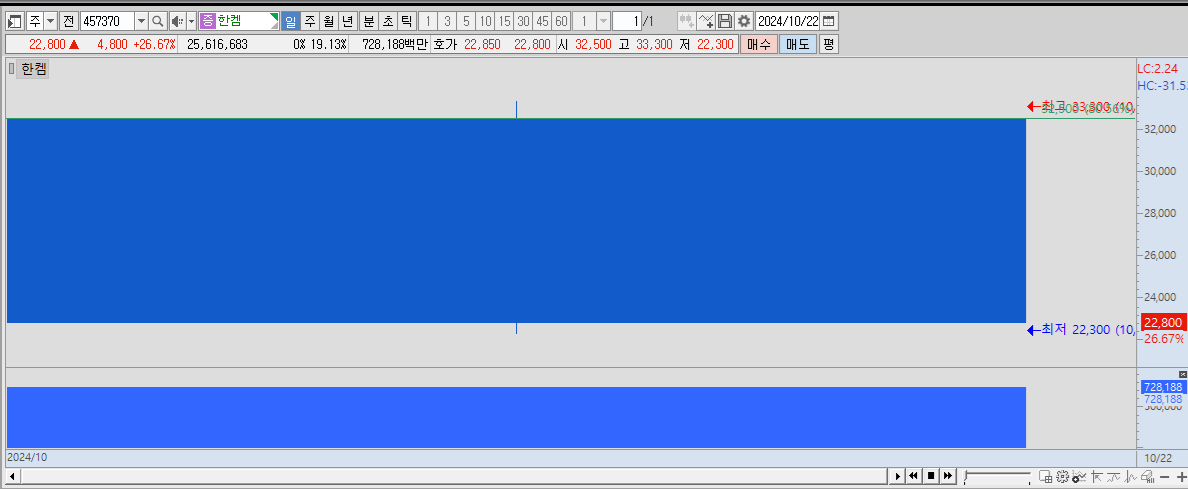Viewport: 1188px width, 489px height.
Task: Switch to the monthly (월) chart period
Action: (328, 21)
